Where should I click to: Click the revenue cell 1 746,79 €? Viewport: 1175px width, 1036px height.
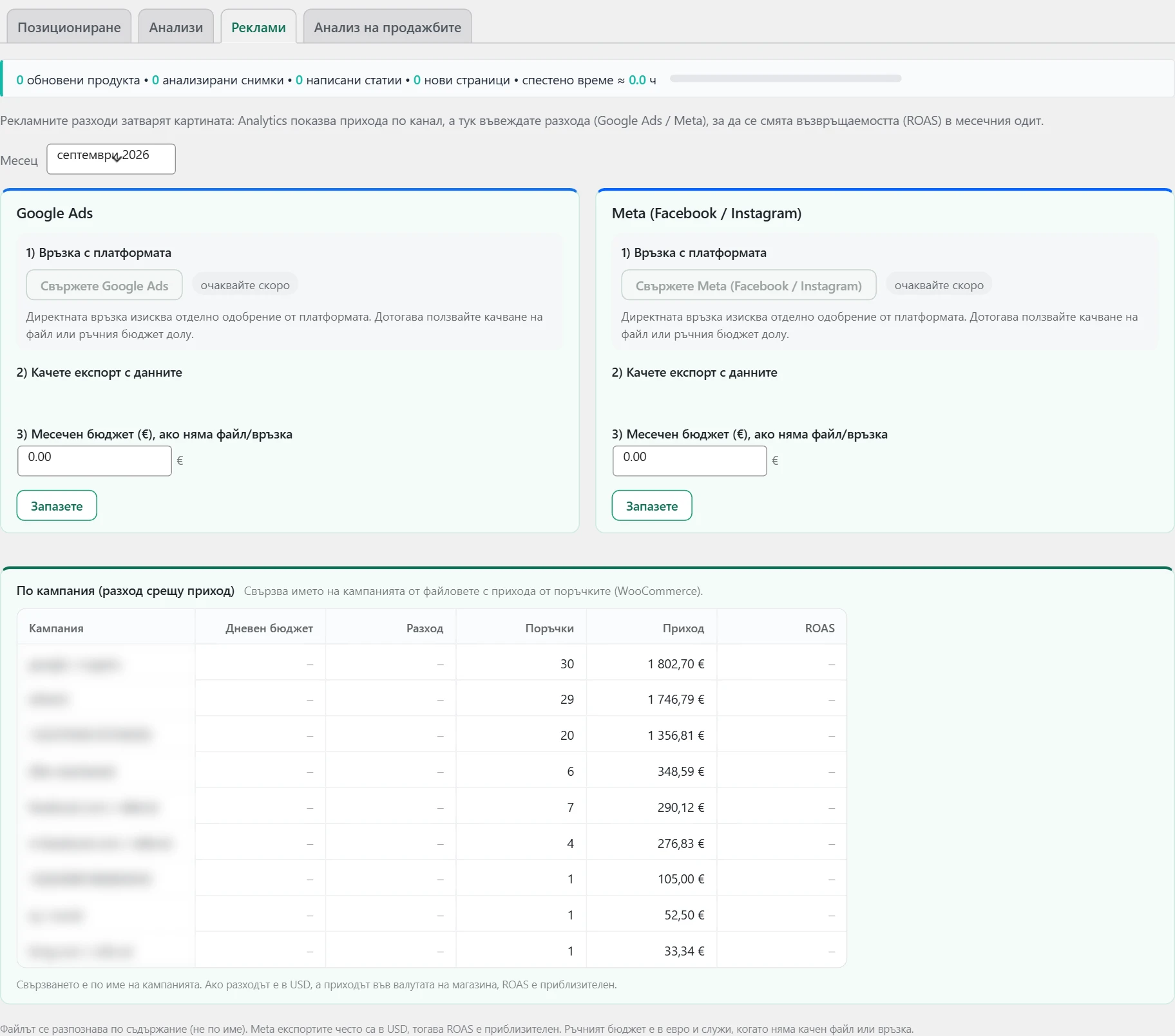[x=651, y=699]
